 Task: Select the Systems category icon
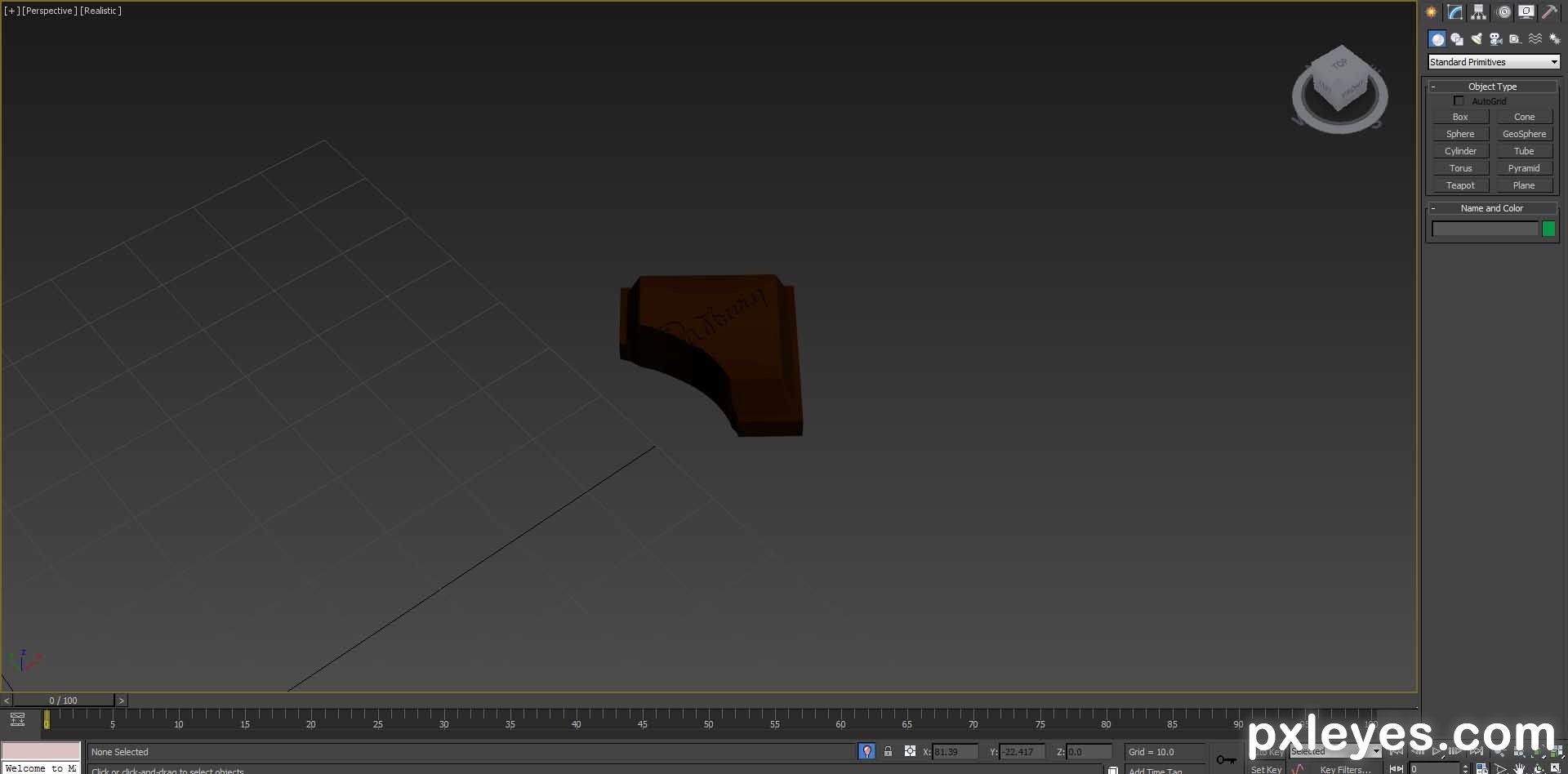click(x=1554, y=39)
